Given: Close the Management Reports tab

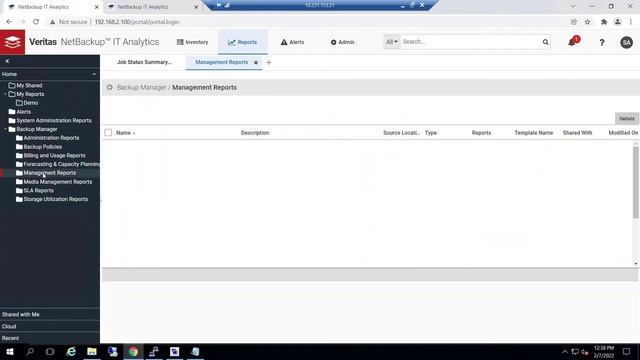Looking at the screenshot, I should pos(256,62).
